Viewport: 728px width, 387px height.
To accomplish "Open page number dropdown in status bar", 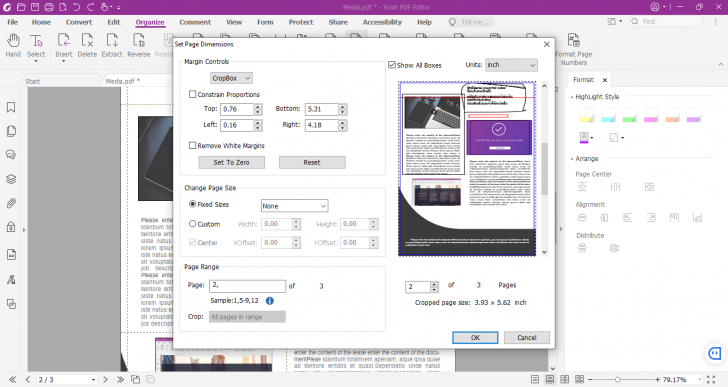I will coord(93,380).
